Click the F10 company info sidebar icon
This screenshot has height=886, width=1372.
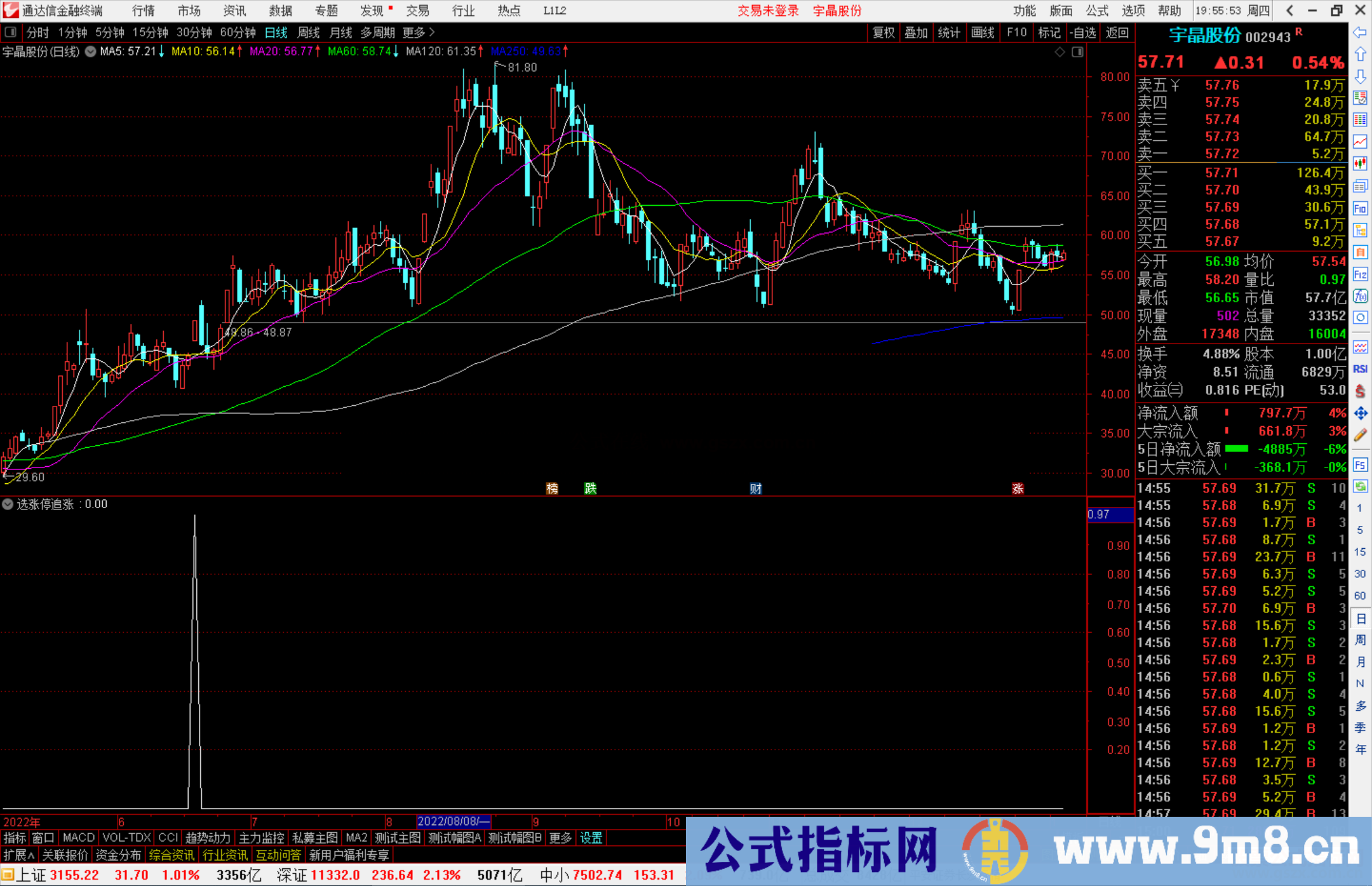point(1360,208)
